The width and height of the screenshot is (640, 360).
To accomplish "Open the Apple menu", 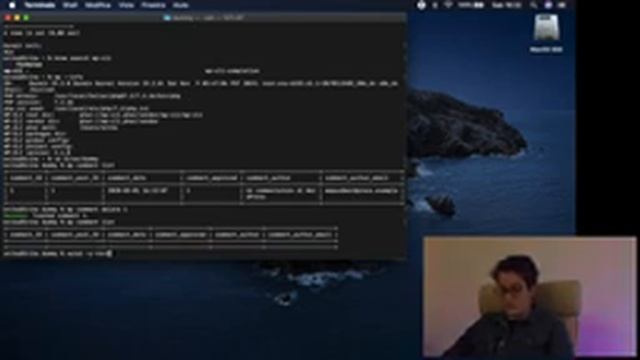I will tap(12, 5).
